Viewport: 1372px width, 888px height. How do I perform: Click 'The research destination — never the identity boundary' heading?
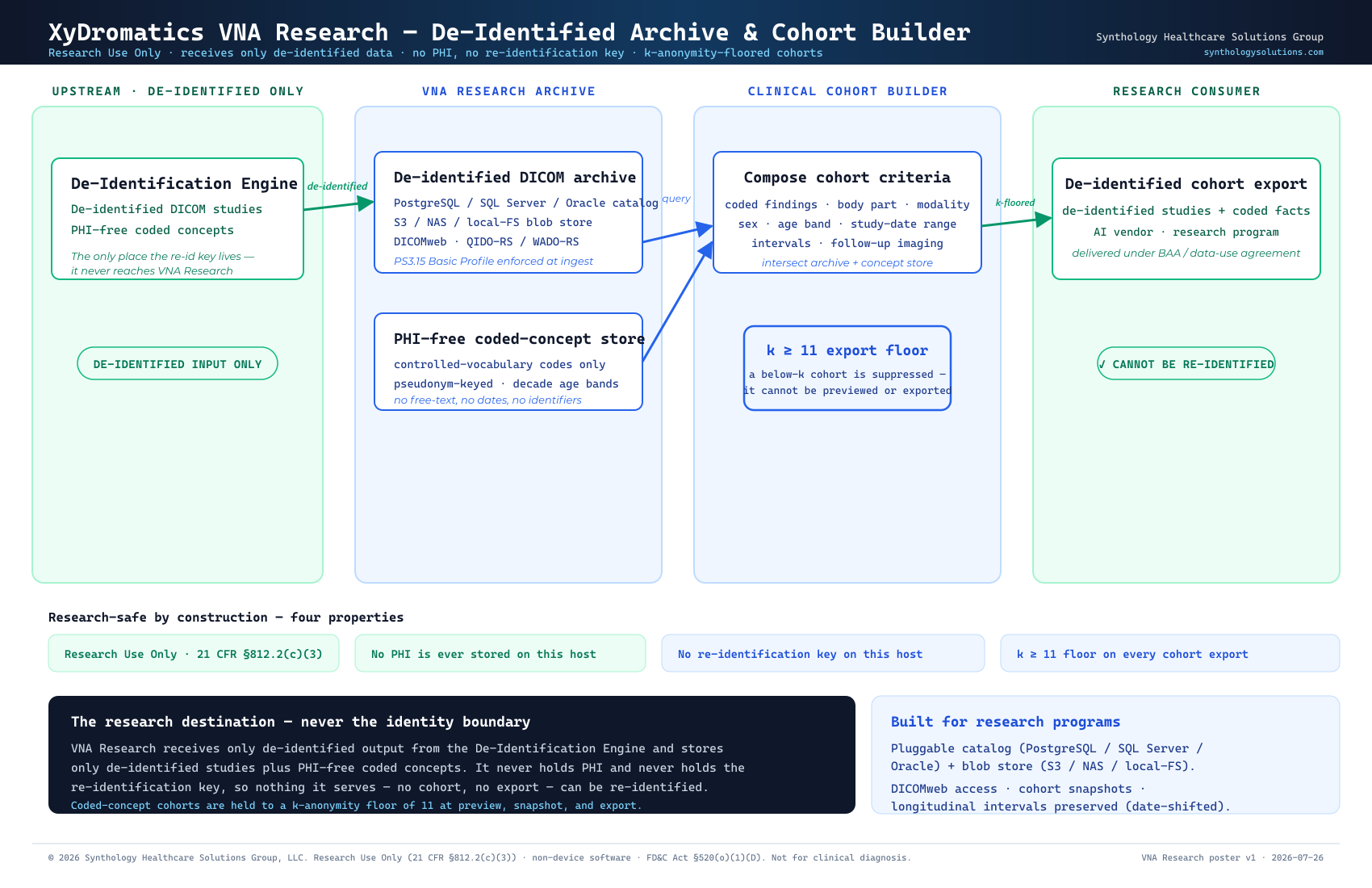[x=300, y=722]
